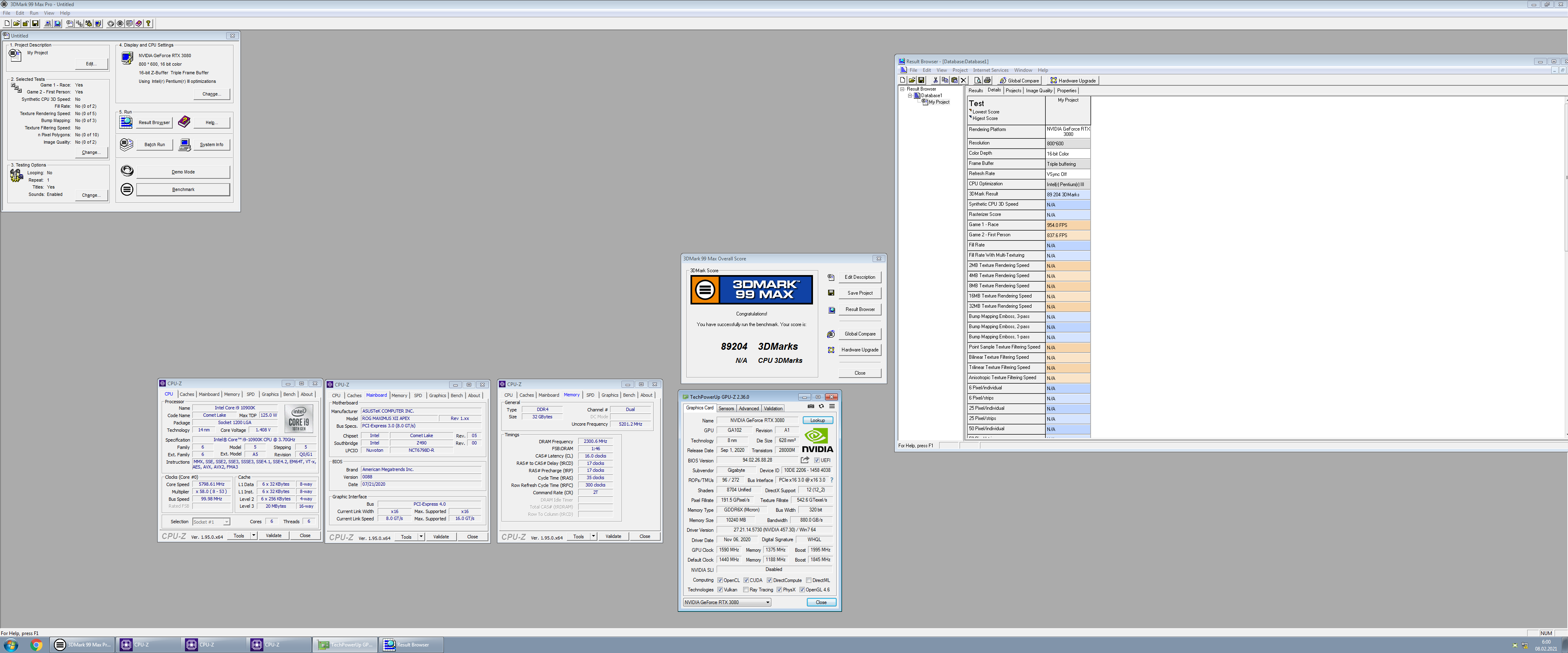Viewport: 1568px width, 653px height.
Task: Collapse the Database1 tree node
Action: click(x=910, y=96)
